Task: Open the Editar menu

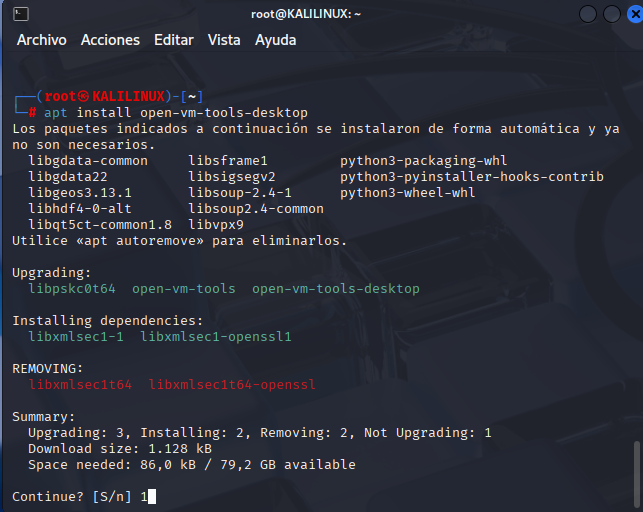Action: click(x=174, y=40)
